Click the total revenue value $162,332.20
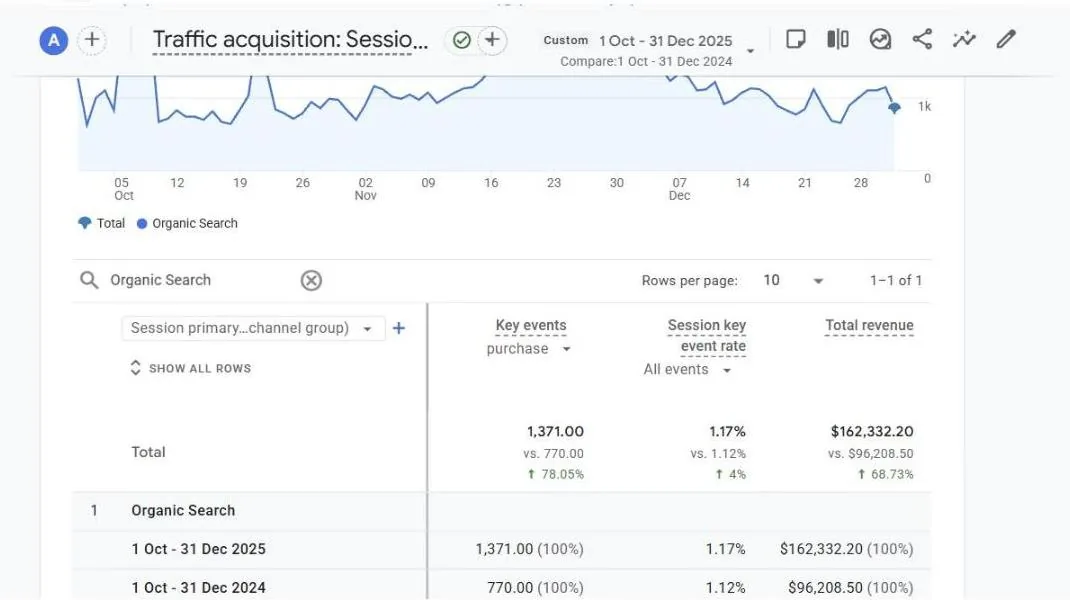 point(871,431)
